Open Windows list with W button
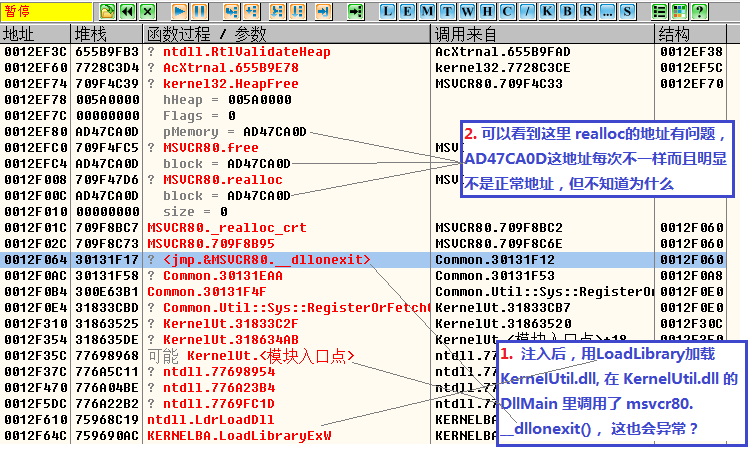 467,11
